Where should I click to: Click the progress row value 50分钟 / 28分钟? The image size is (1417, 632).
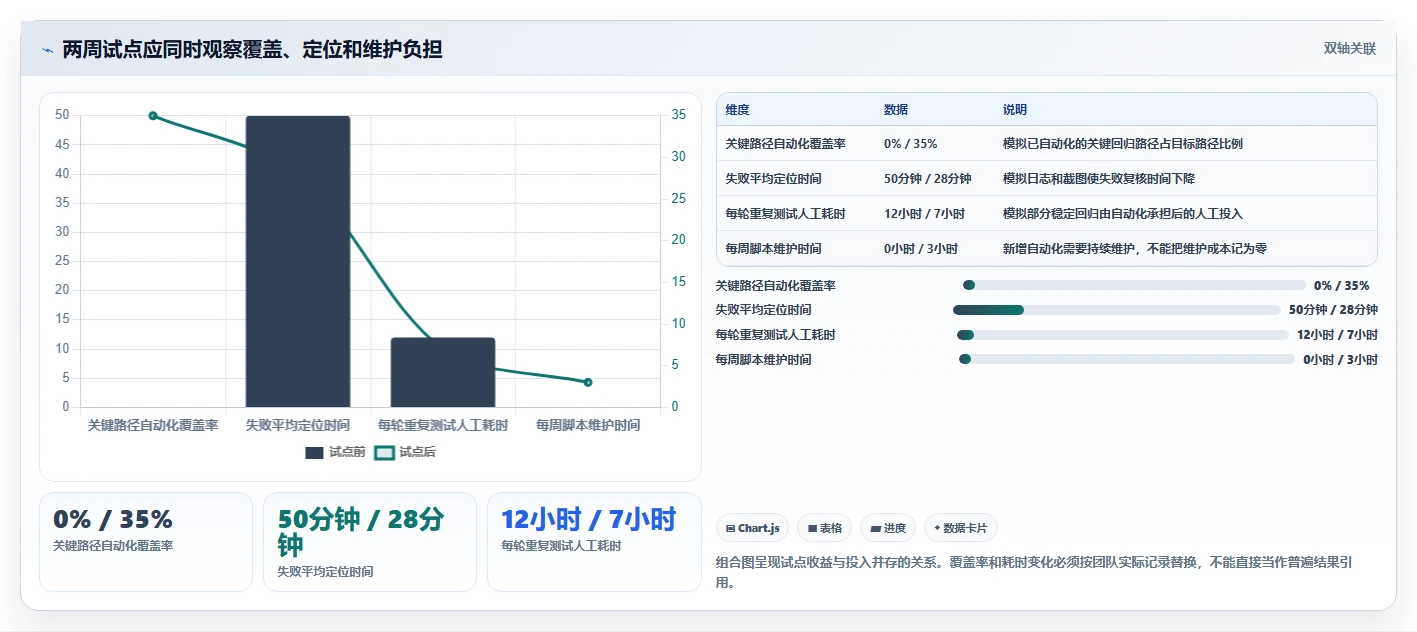(1333, 310)
